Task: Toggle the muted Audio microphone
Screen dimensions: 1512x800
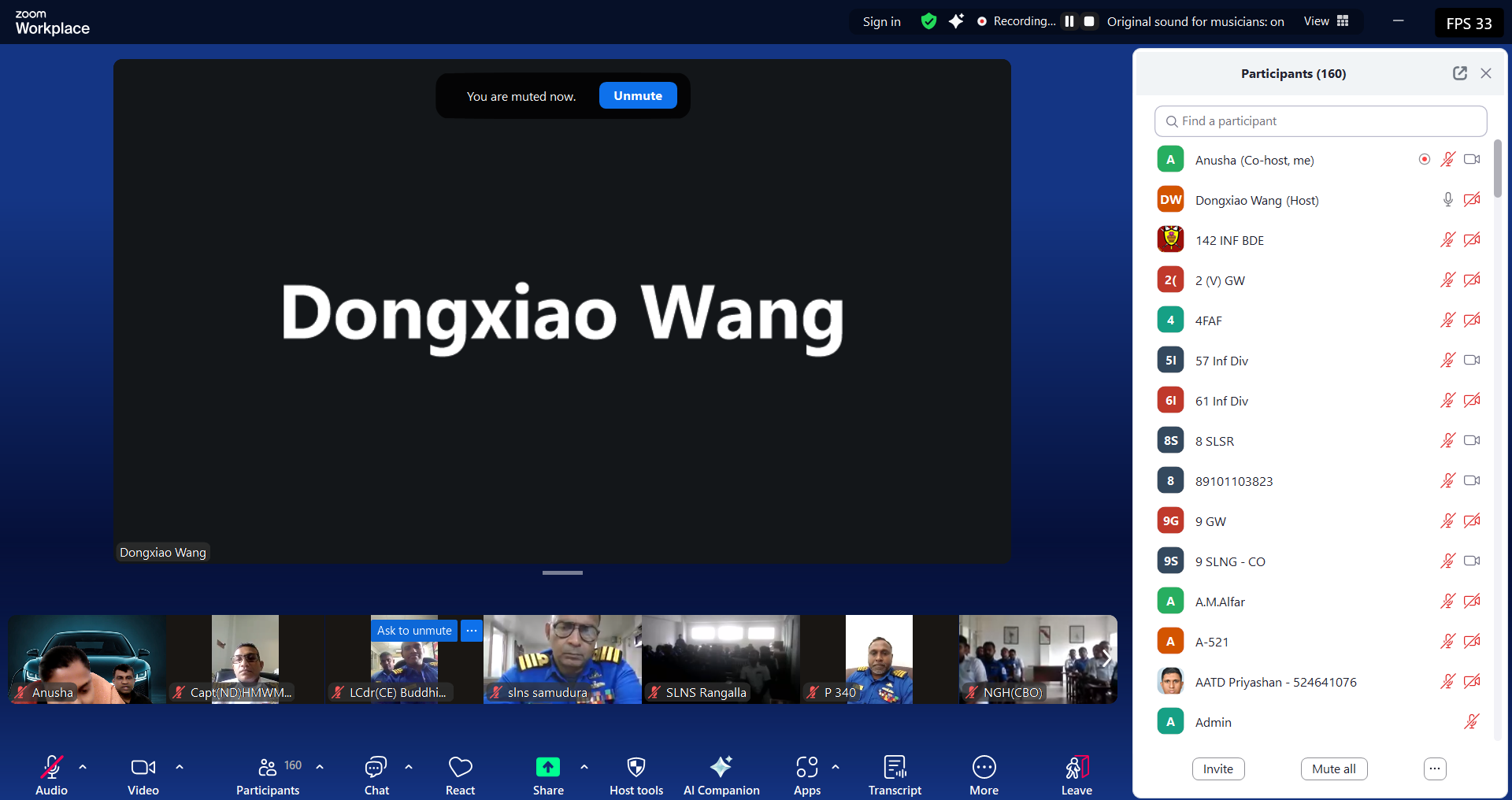Action: pos(51,768)
